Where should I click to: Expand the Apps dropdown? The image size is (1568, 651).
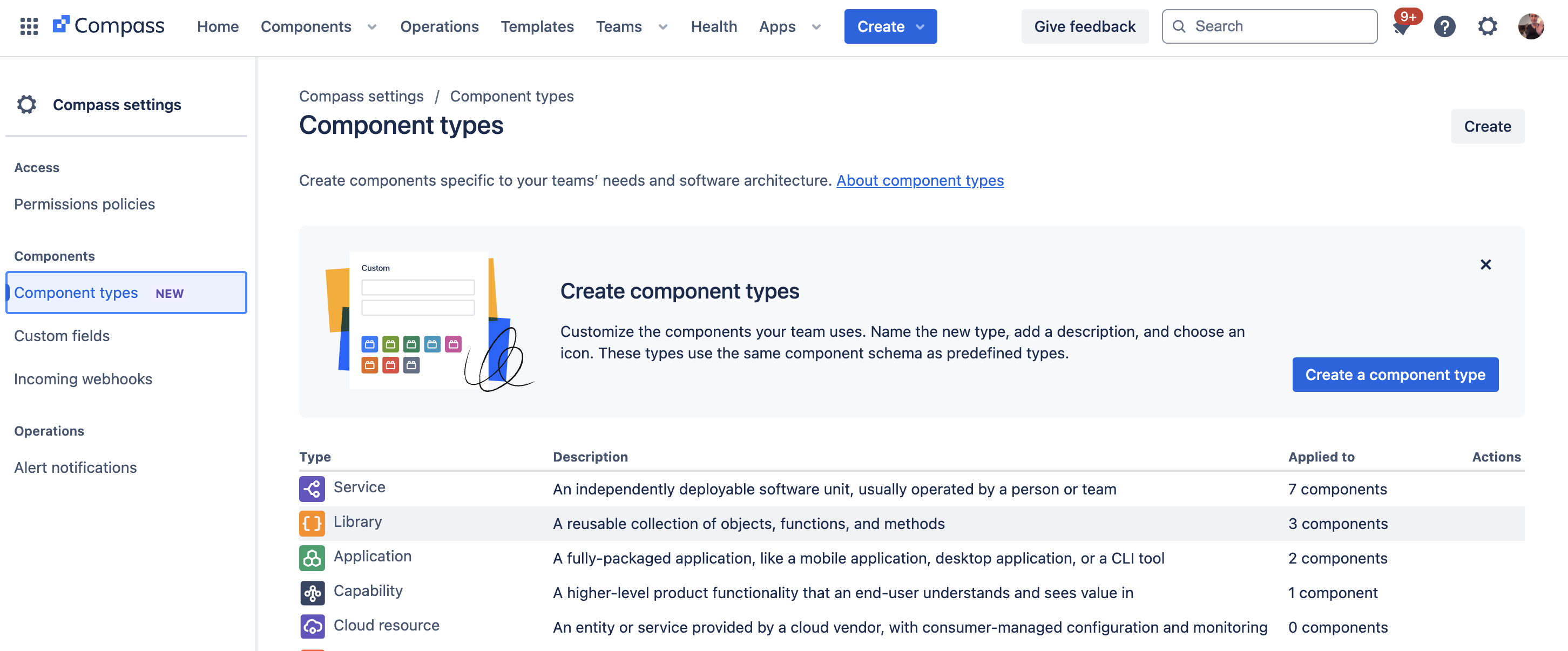tap(816, 27)
